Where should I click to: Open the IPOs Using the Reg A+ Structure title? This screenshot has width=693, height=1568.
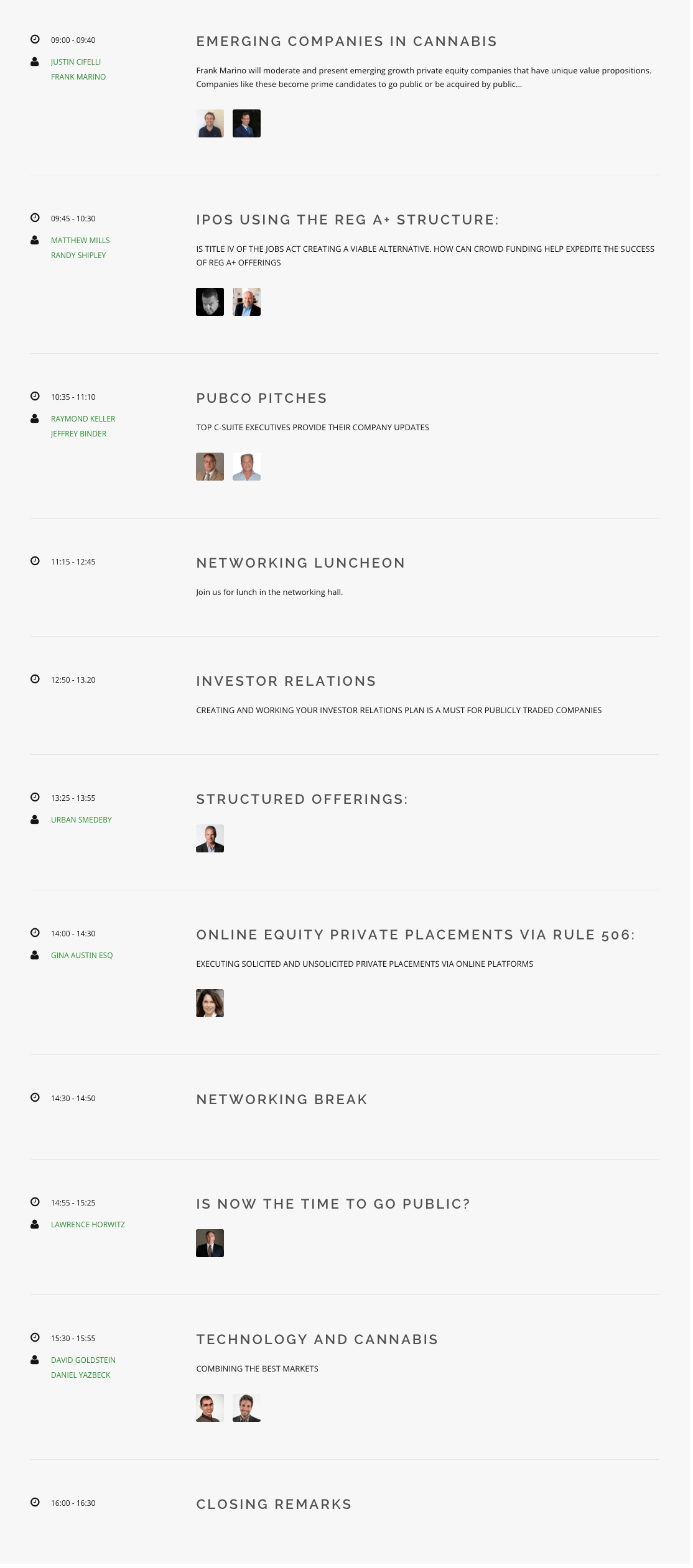coord(347,220)
